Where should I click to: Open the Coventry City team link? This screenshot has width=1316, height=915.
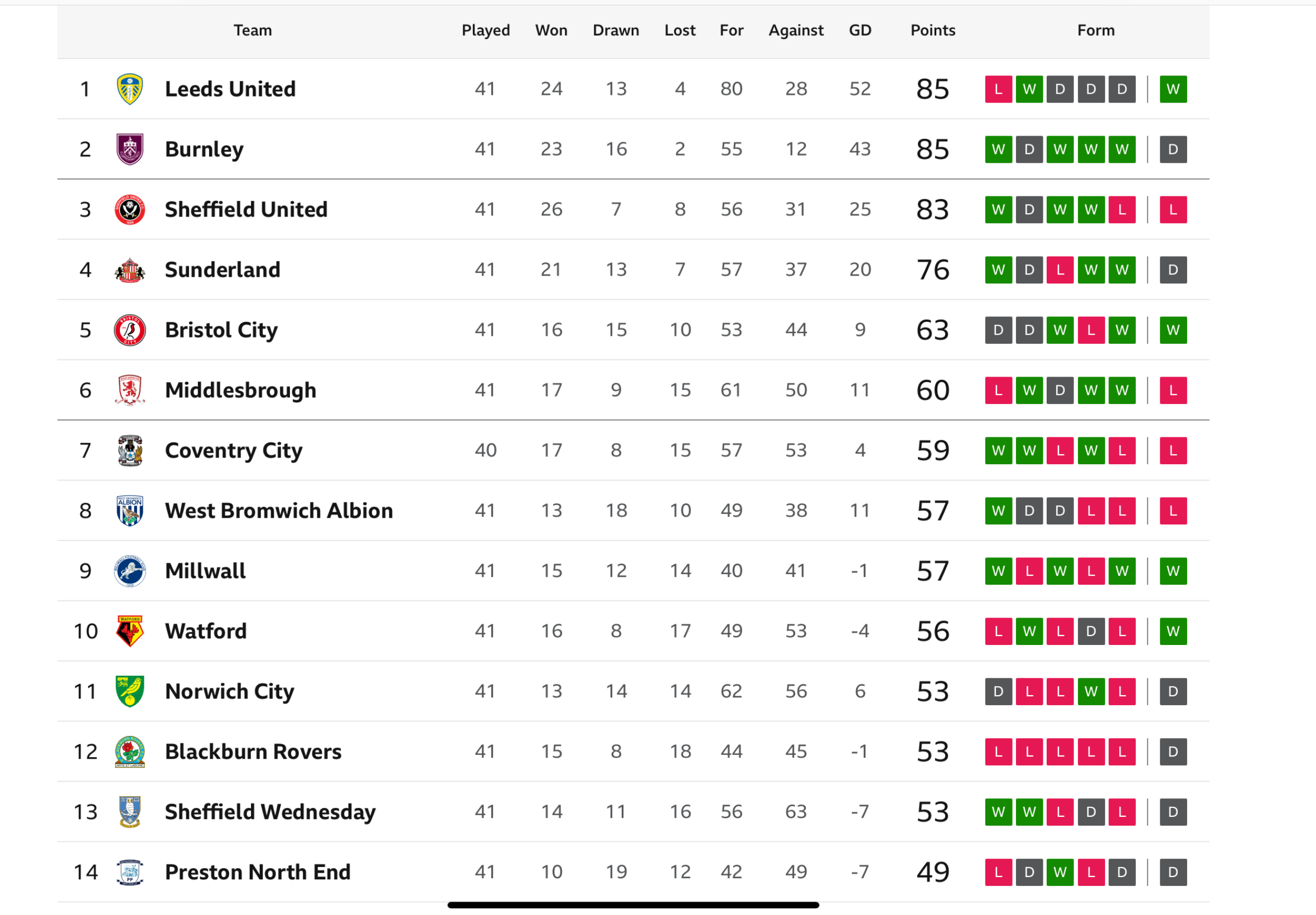pos(233,451)
